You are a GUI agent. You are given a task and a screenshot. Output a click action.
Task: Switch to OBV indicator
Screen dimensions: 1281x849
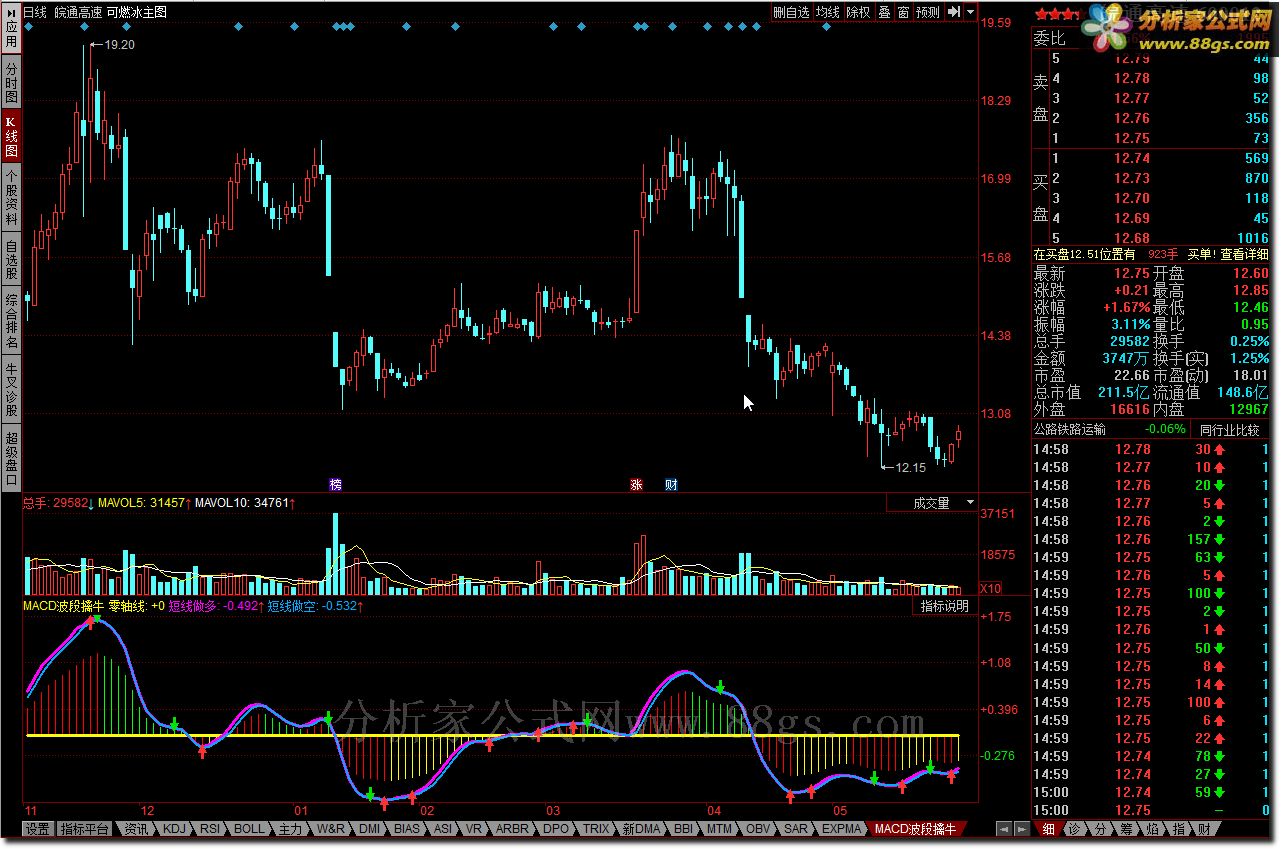pyautogui.click(x=759, y=829)
